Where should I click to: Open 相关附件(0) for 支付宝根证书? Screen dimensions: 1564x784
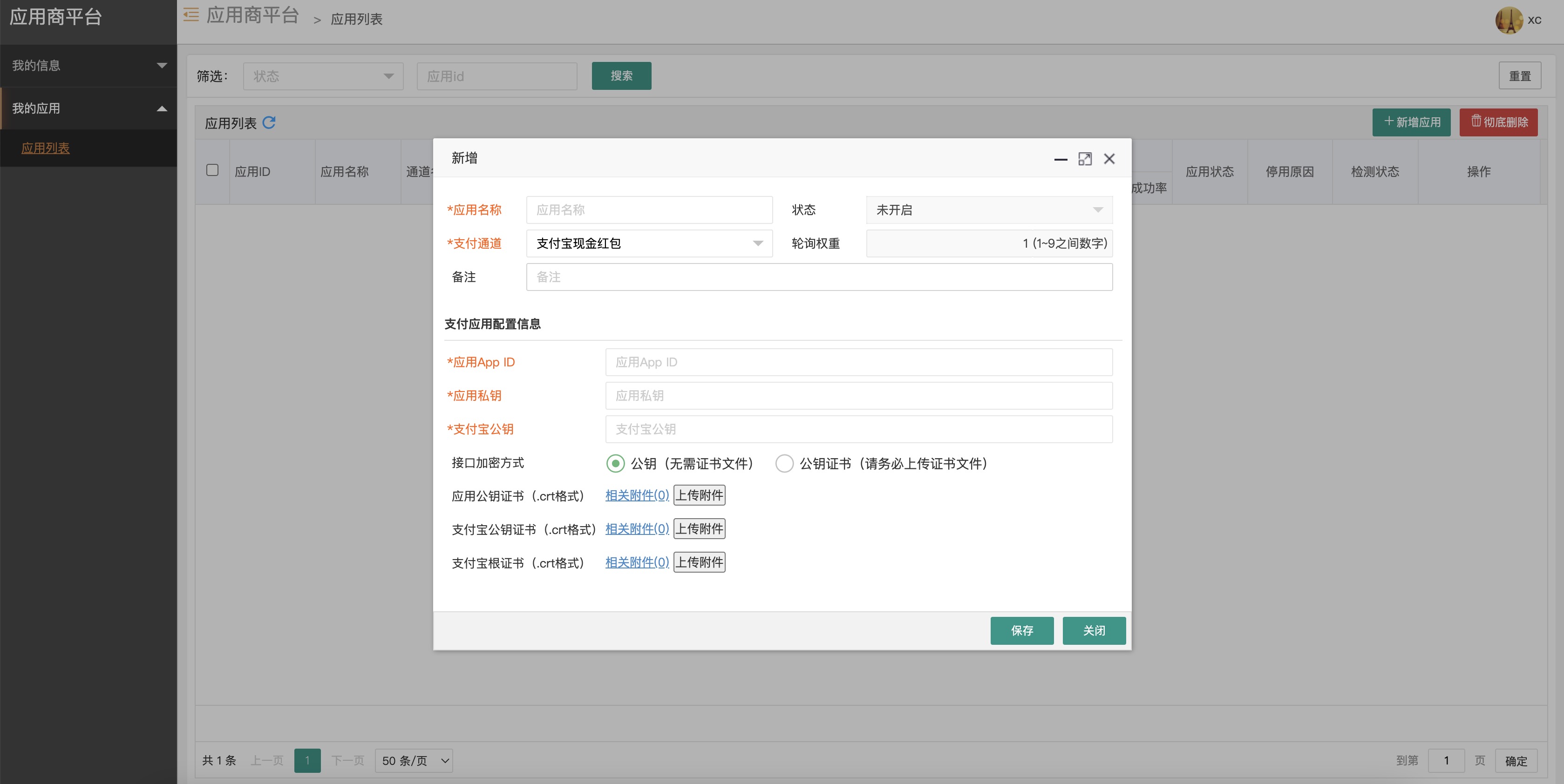(x=637, y=562)
